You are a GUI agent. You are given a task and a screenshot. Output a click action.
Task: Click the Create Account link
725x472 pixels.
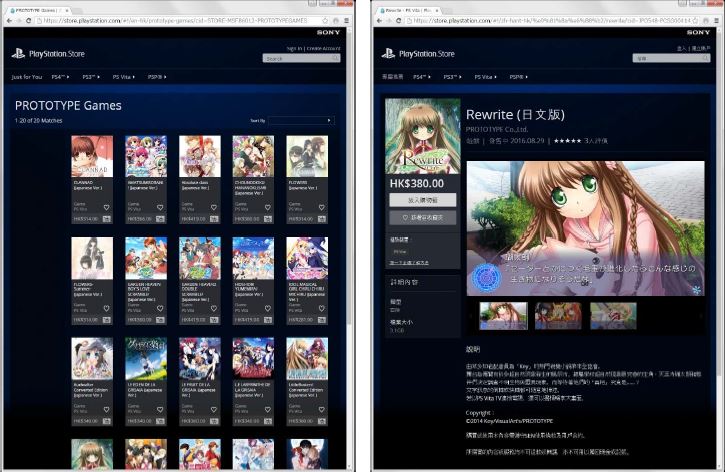[x=322, y=48]
